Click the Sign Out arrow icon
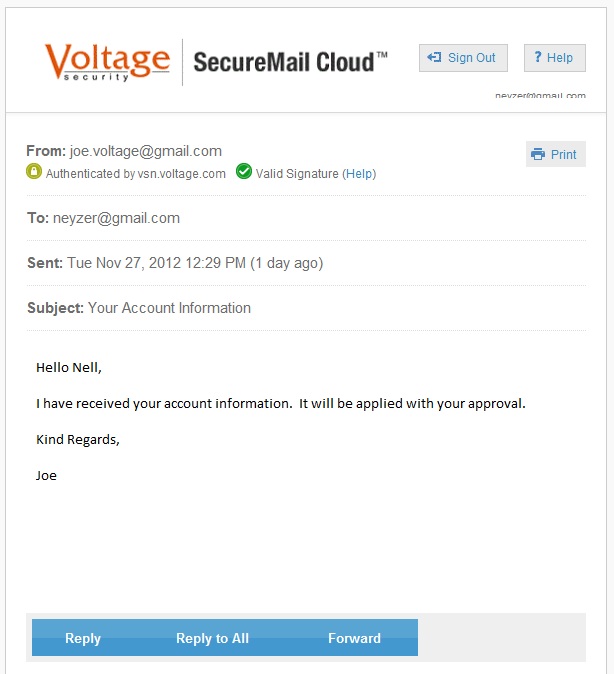This screenshot has width=614, height=674. [434, 57]
